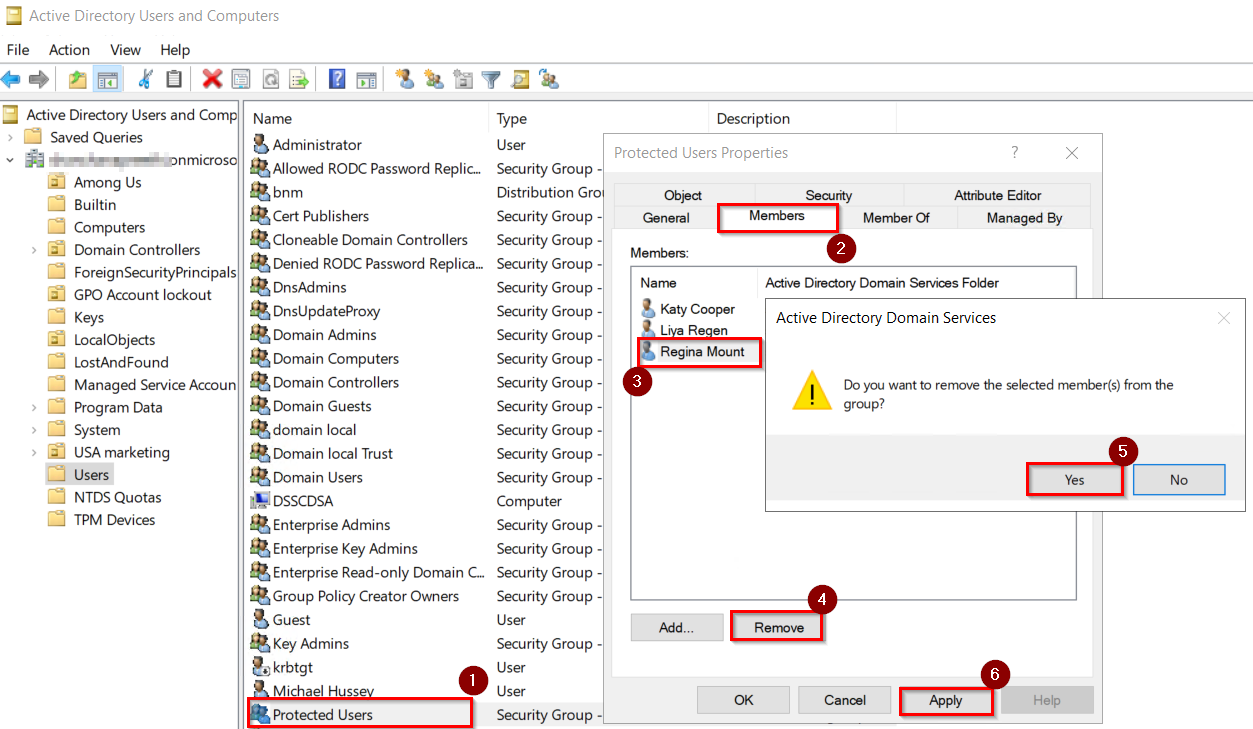Click the Refresh toolbar icon
Screen dimensions: 1253x729
coord(270,79)
